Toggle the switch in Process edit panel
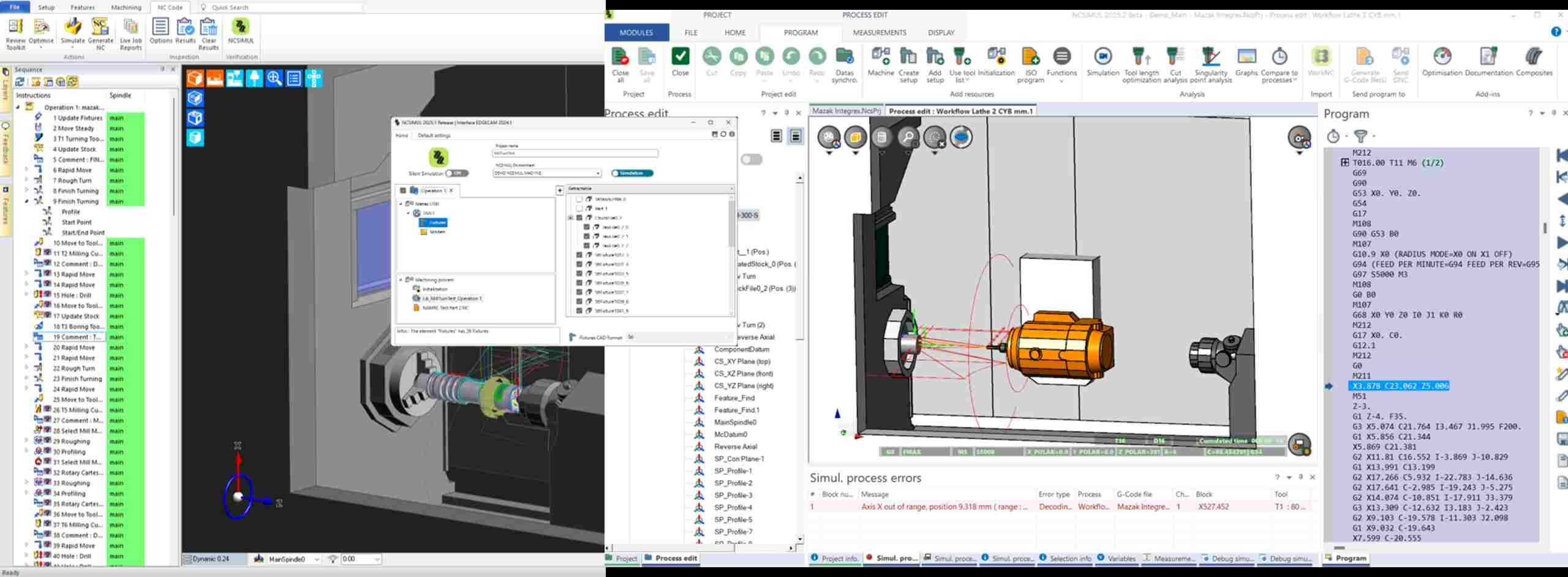Viewport: 1568px width, 577px height. click(x=751, y=159)
